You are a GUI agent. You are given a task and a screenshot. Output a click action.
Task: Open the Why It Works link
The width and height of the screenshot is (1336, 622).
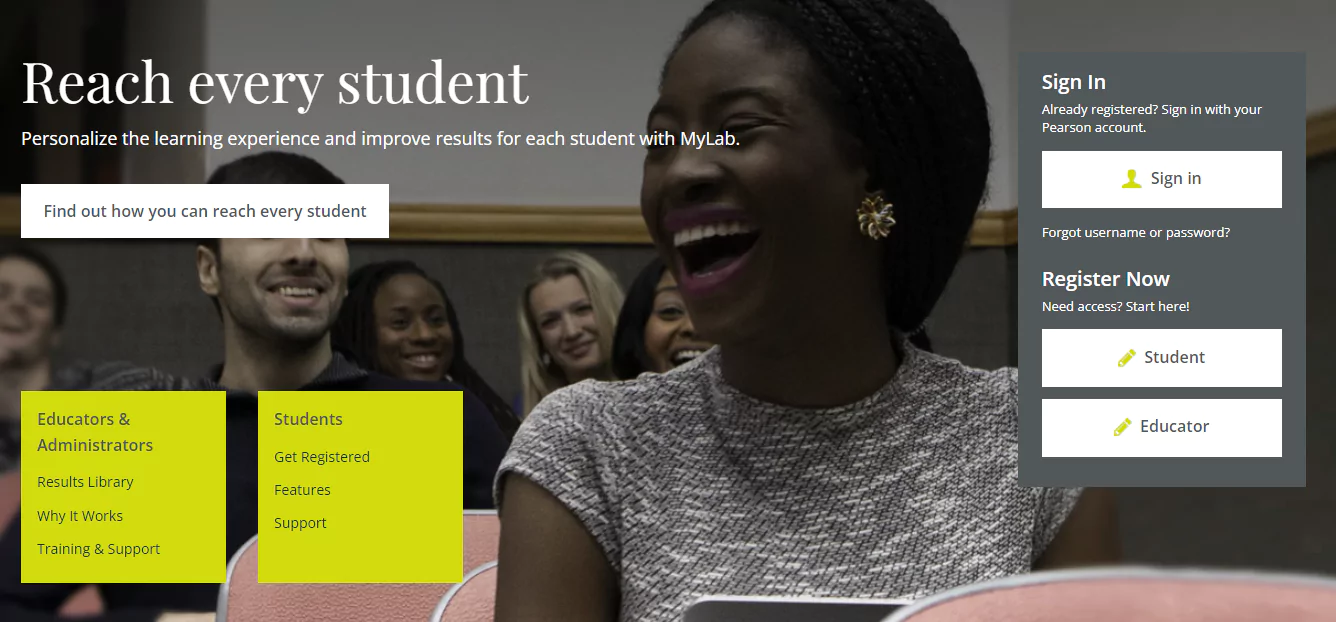click(80, 516)
